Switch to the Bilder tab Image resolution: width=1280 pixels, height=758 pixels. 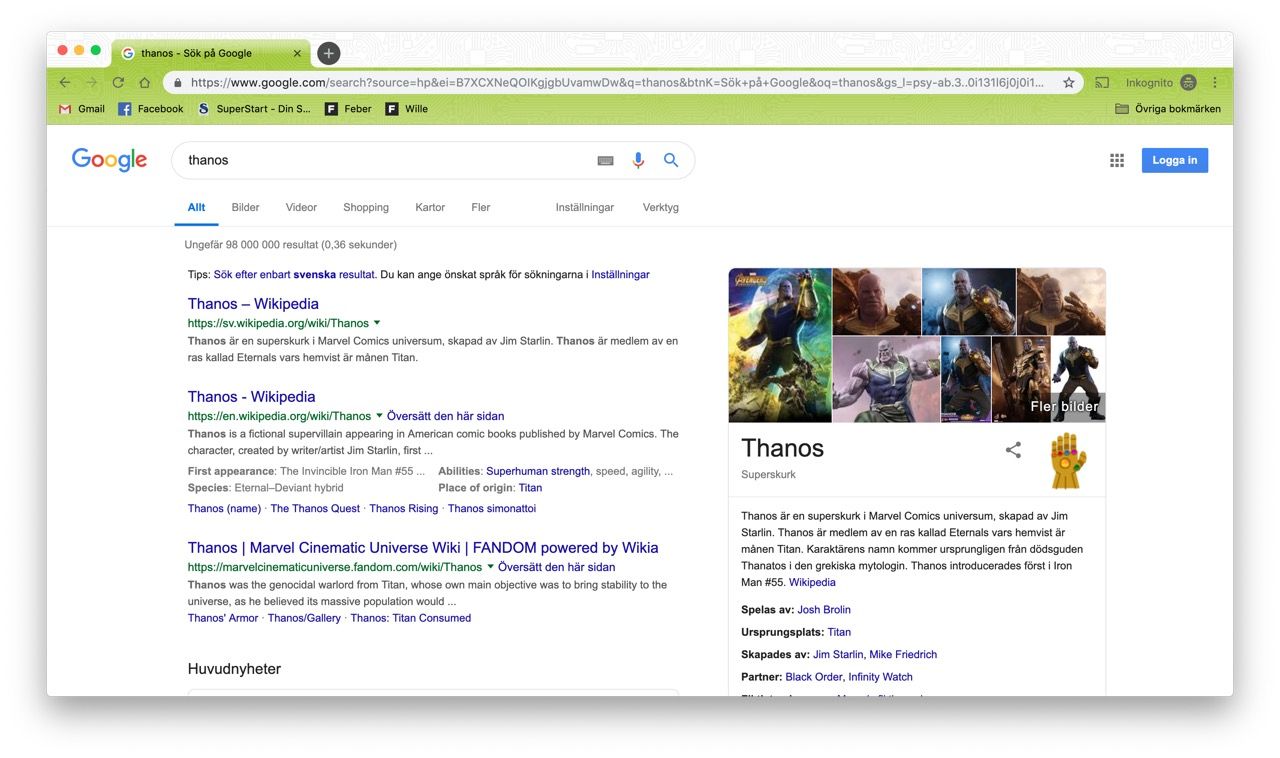[245, 207]
